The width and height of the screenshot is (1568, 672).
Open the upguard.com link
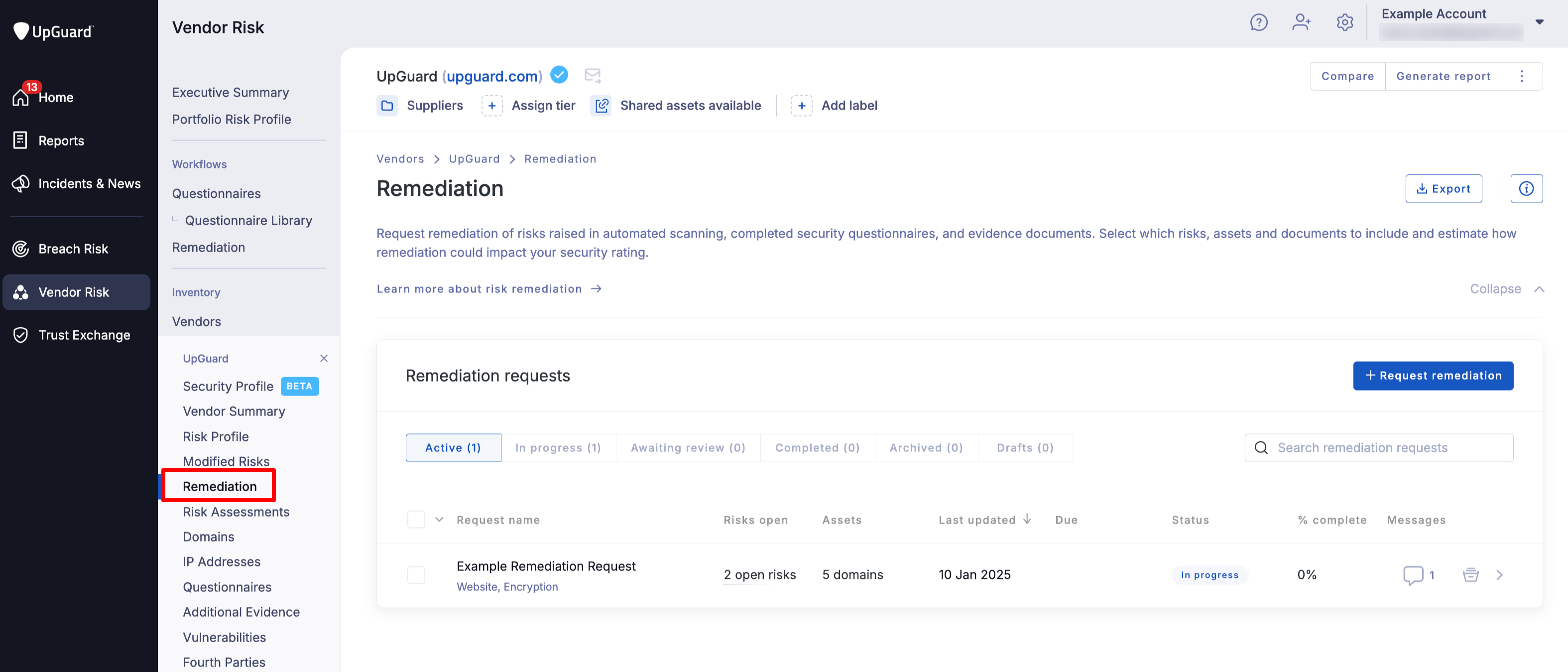(492, 76)
